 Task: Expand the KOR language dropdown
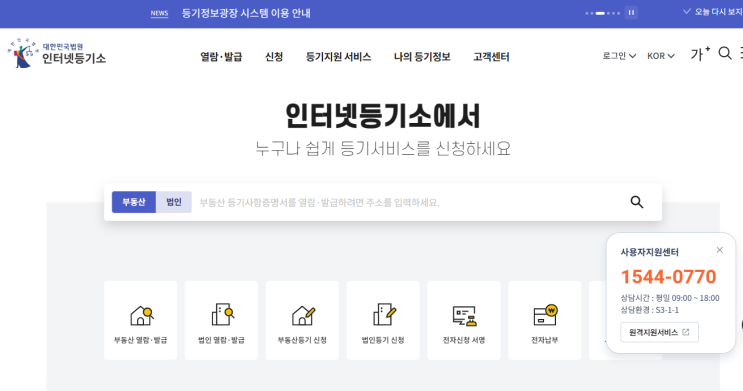[661, 56]
